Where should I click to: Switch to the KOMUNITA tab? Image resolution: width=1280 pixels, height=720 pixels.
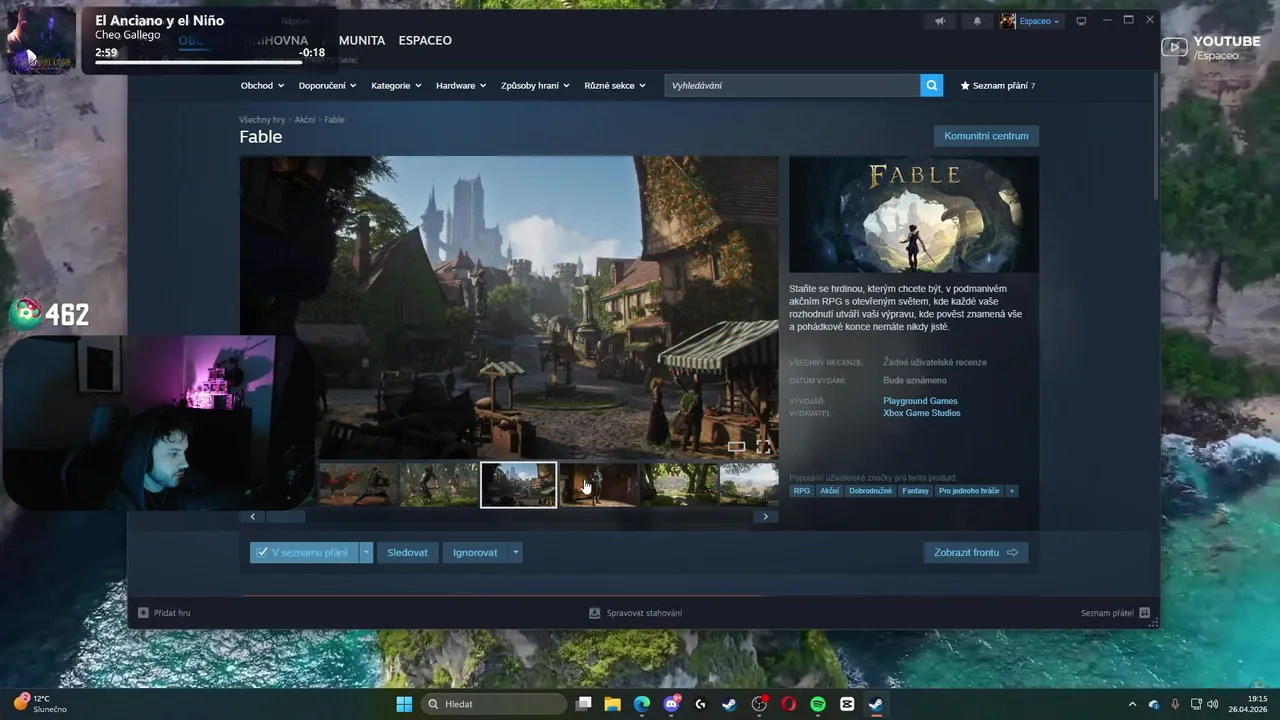pyautogui.click(x=362, y=40)
